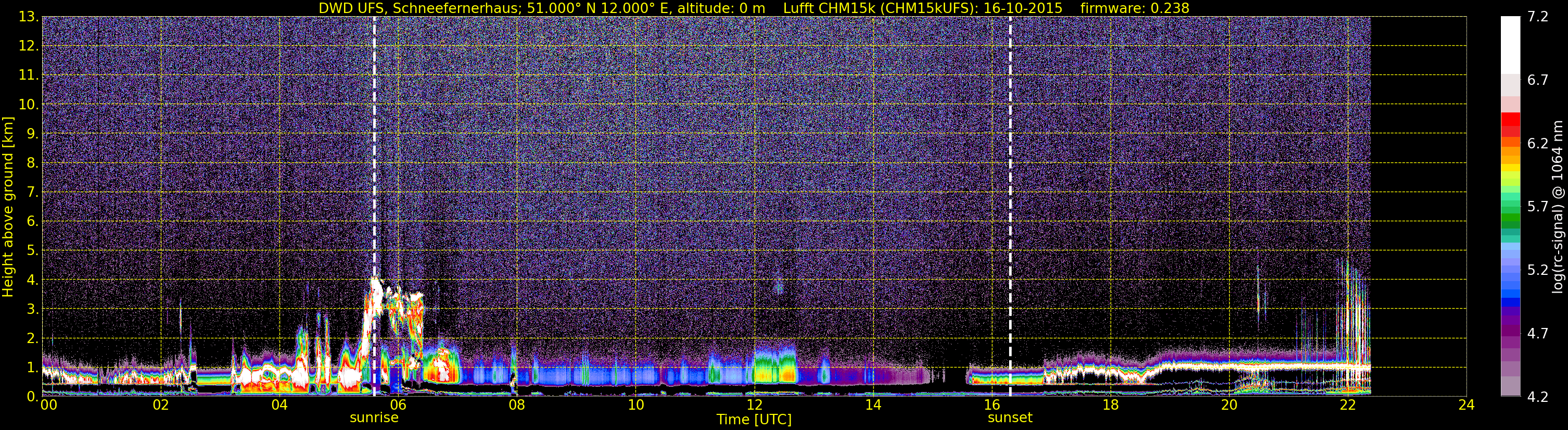Click the y-axis tick label '4.'
This screenshot has width=1568, height=430.
click(x=32, y=280)
